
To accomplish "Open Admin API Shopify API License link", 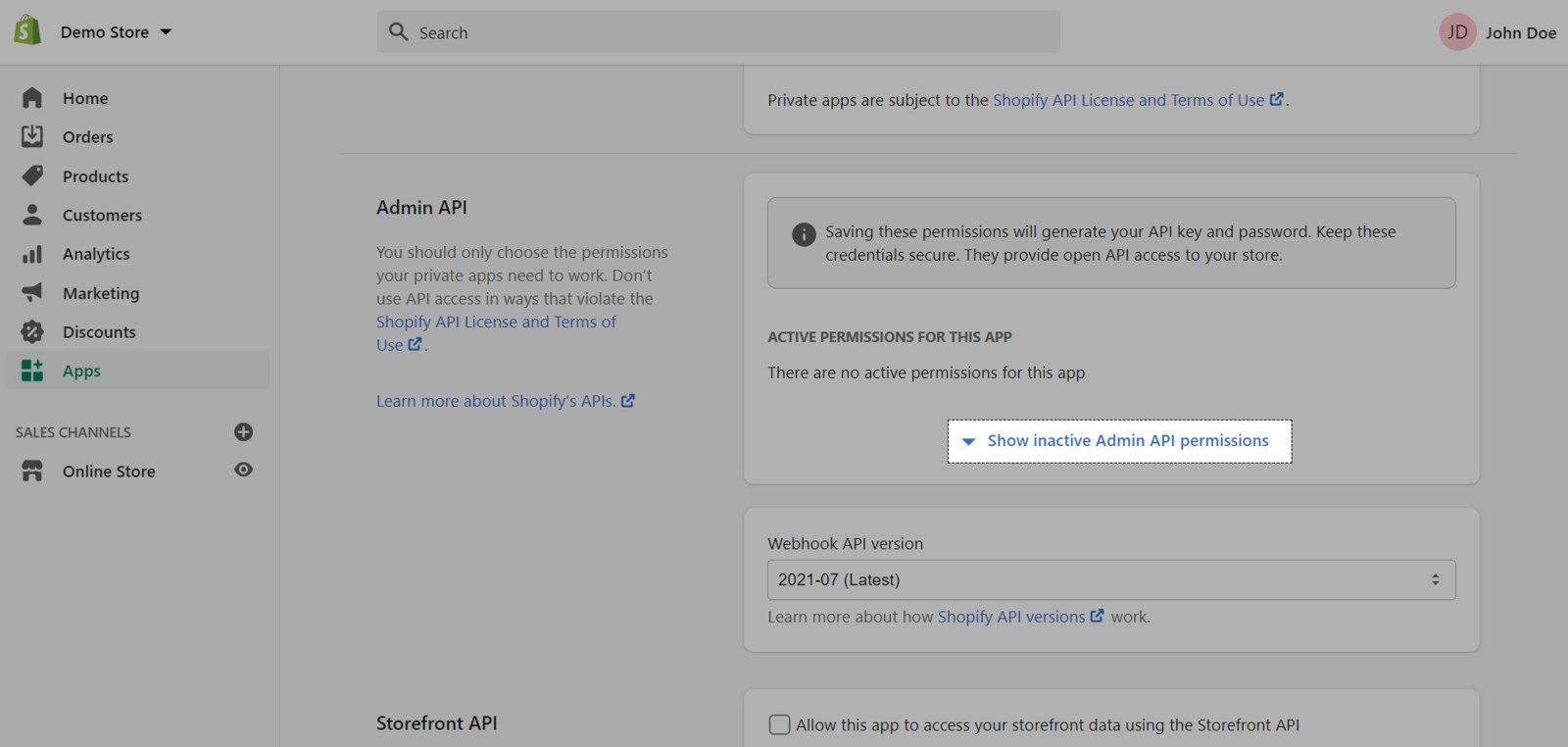I will [x=496, y=333].
